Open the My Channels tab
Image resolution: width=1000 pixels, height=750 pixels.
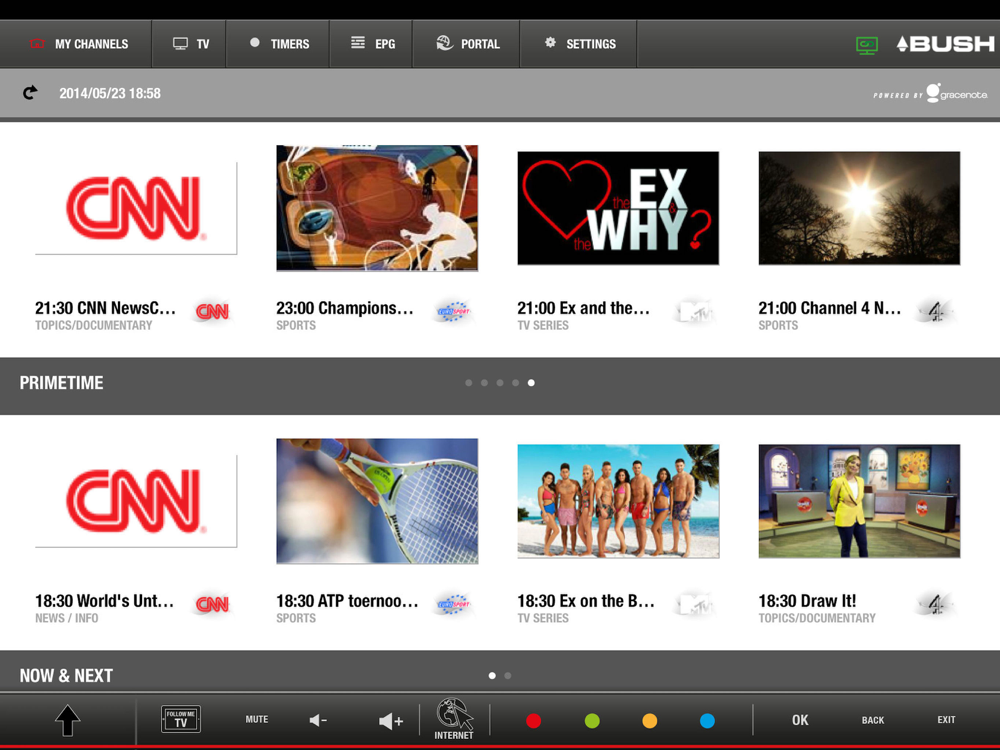pos(78,44)
